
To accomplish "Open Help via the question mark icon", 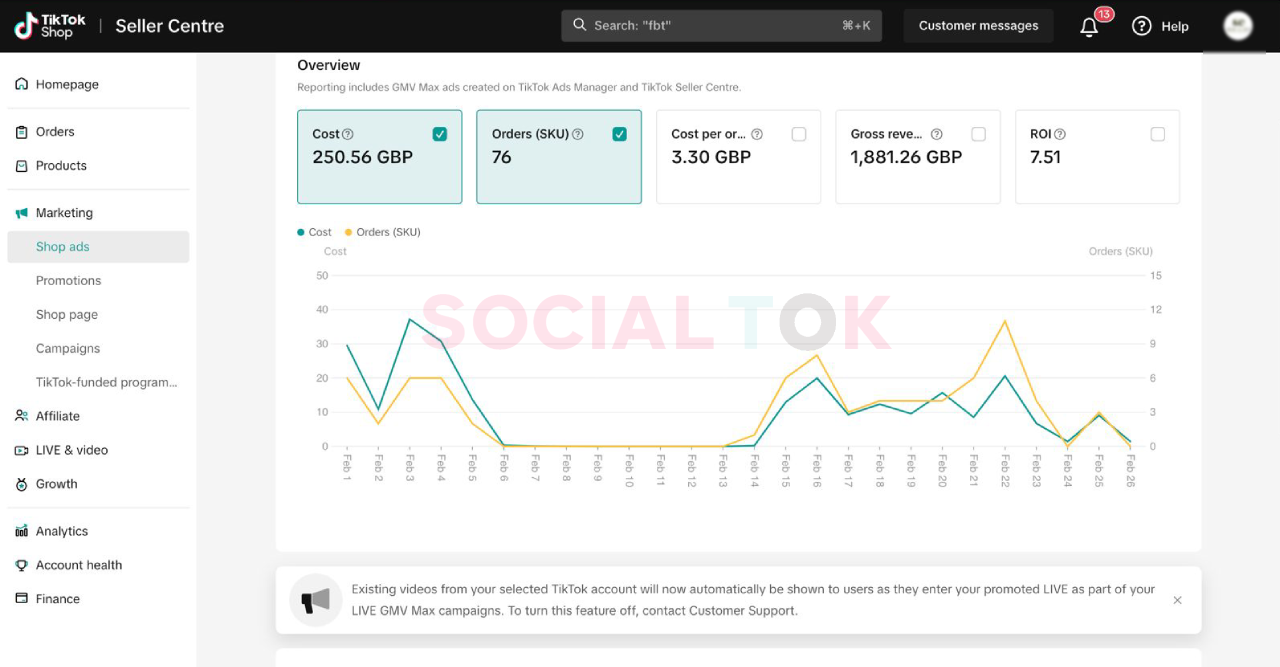I will (x=1142, y=26).
